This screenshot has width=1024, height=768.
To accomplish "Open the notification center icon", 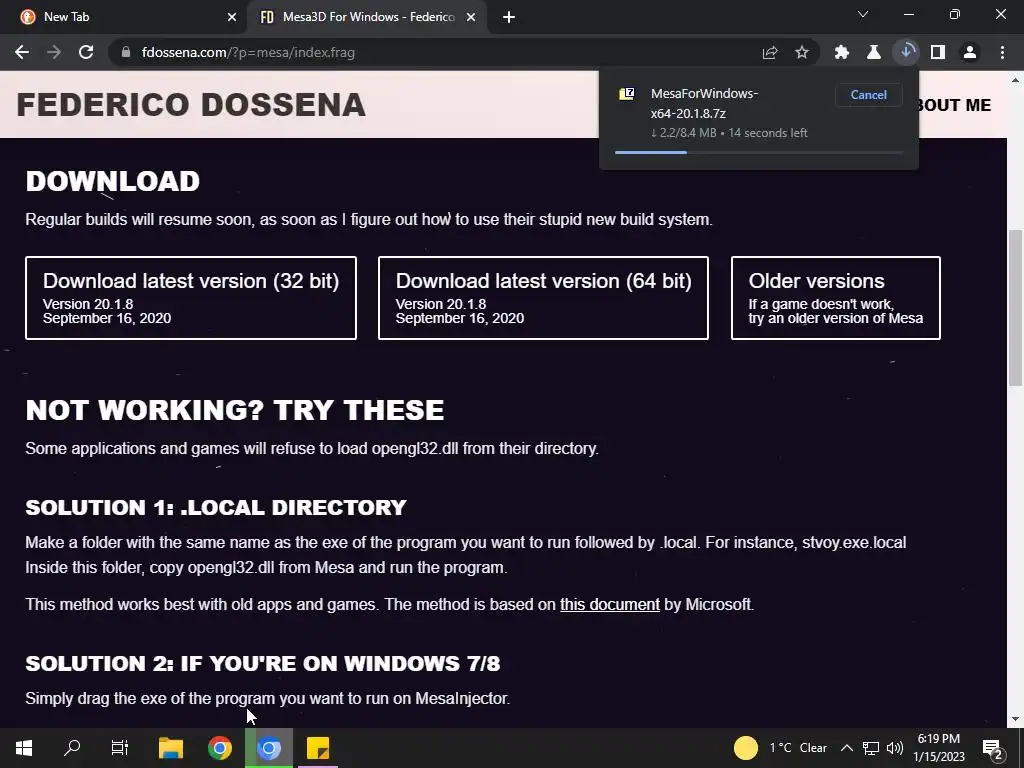I will click(993, 748).
